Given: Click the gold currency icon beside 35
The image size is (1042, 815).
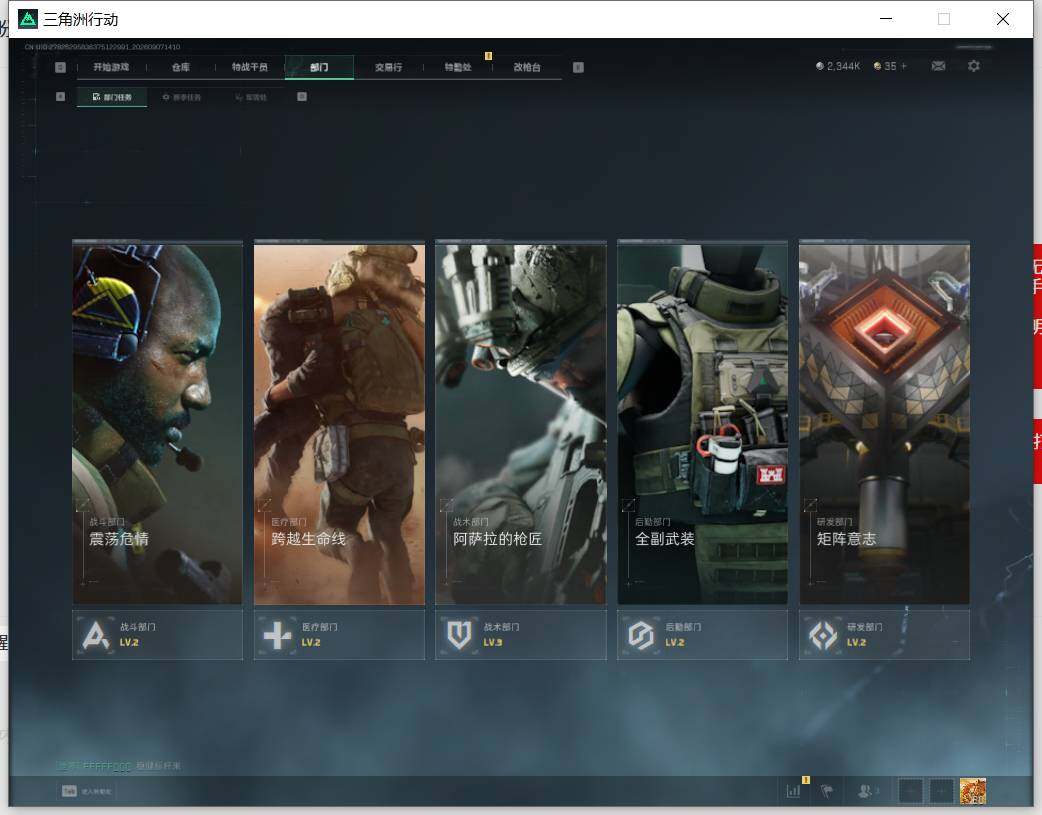Looking at the screenshot, I should [877, 66].
